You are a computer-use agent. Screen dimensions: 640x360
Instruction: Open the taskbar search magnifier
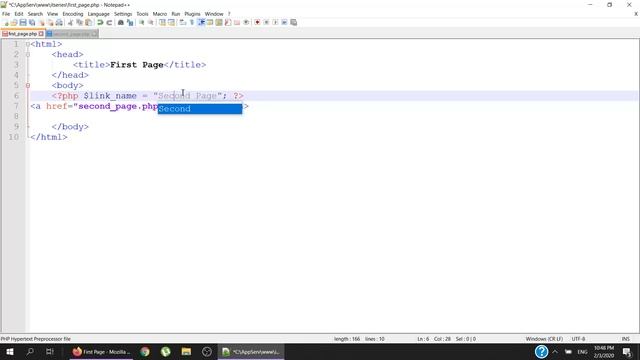coord(30,351)
